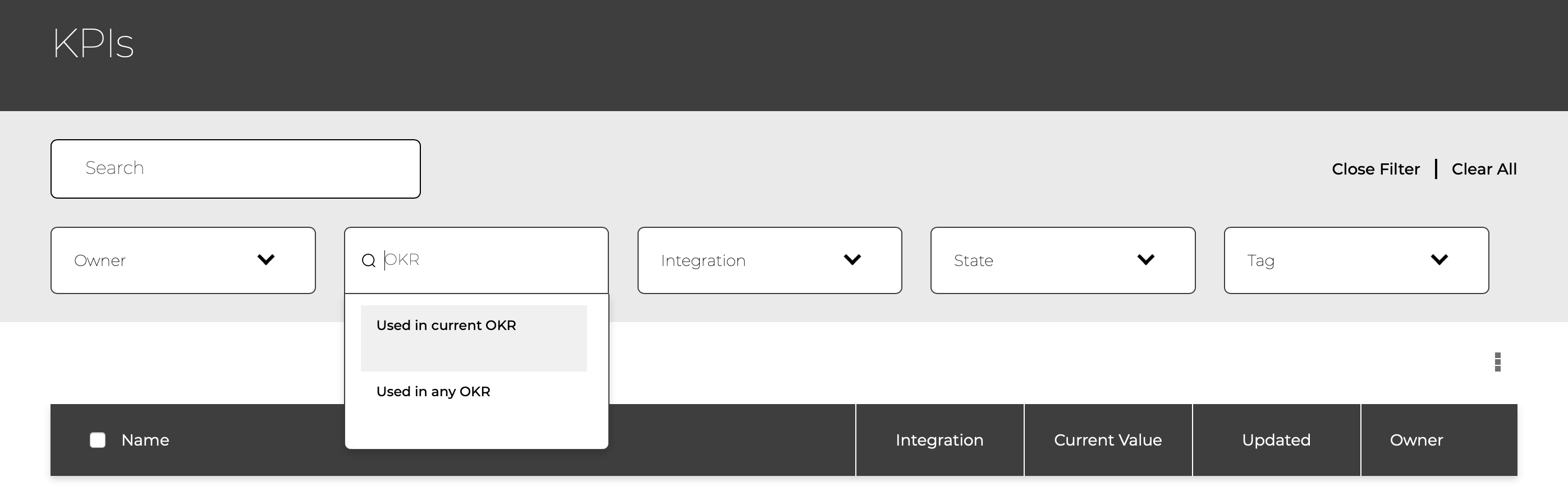Image resolution: width=1568 pixels, height=495 pixels.
Task: Click Clear All to reset filters
Action: click(1484, 169)
